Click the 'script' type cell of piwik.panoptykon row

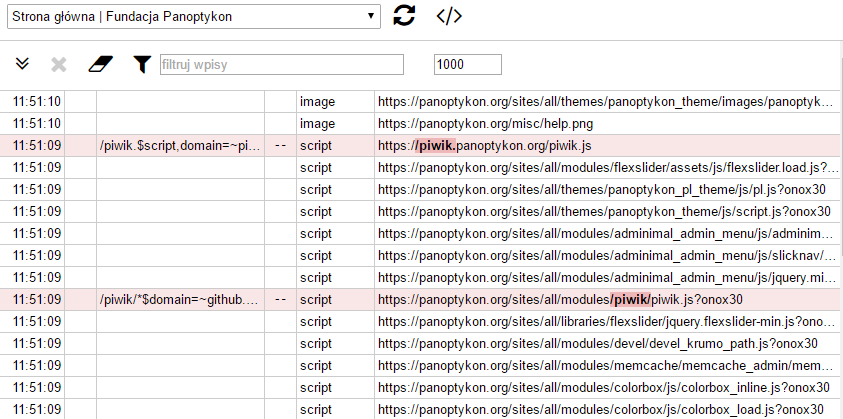pyautogui.click(x=335, y=146)
